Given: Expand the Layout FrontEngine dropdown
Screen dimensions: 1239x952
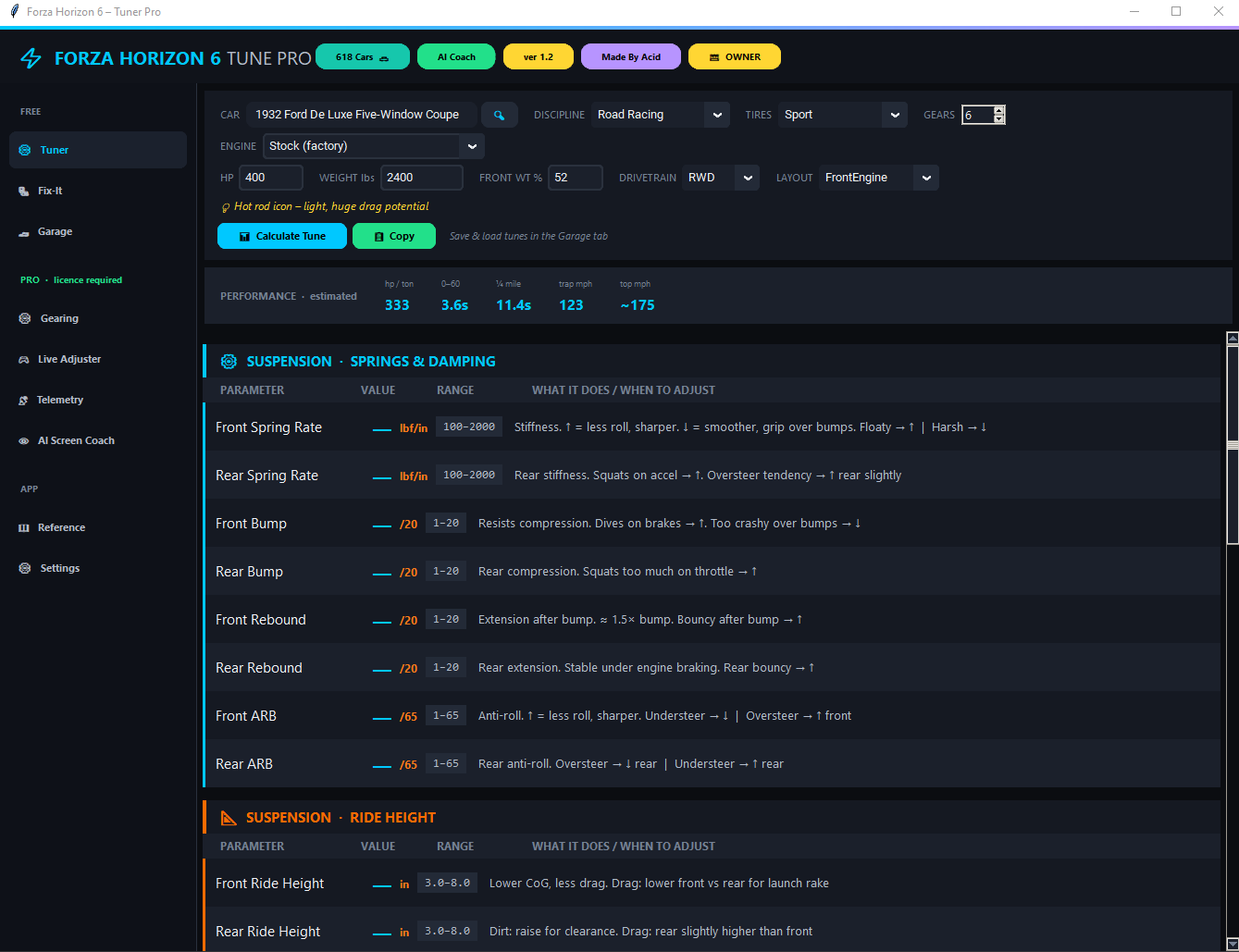Looking at the screenshot, I should [879, 178].
